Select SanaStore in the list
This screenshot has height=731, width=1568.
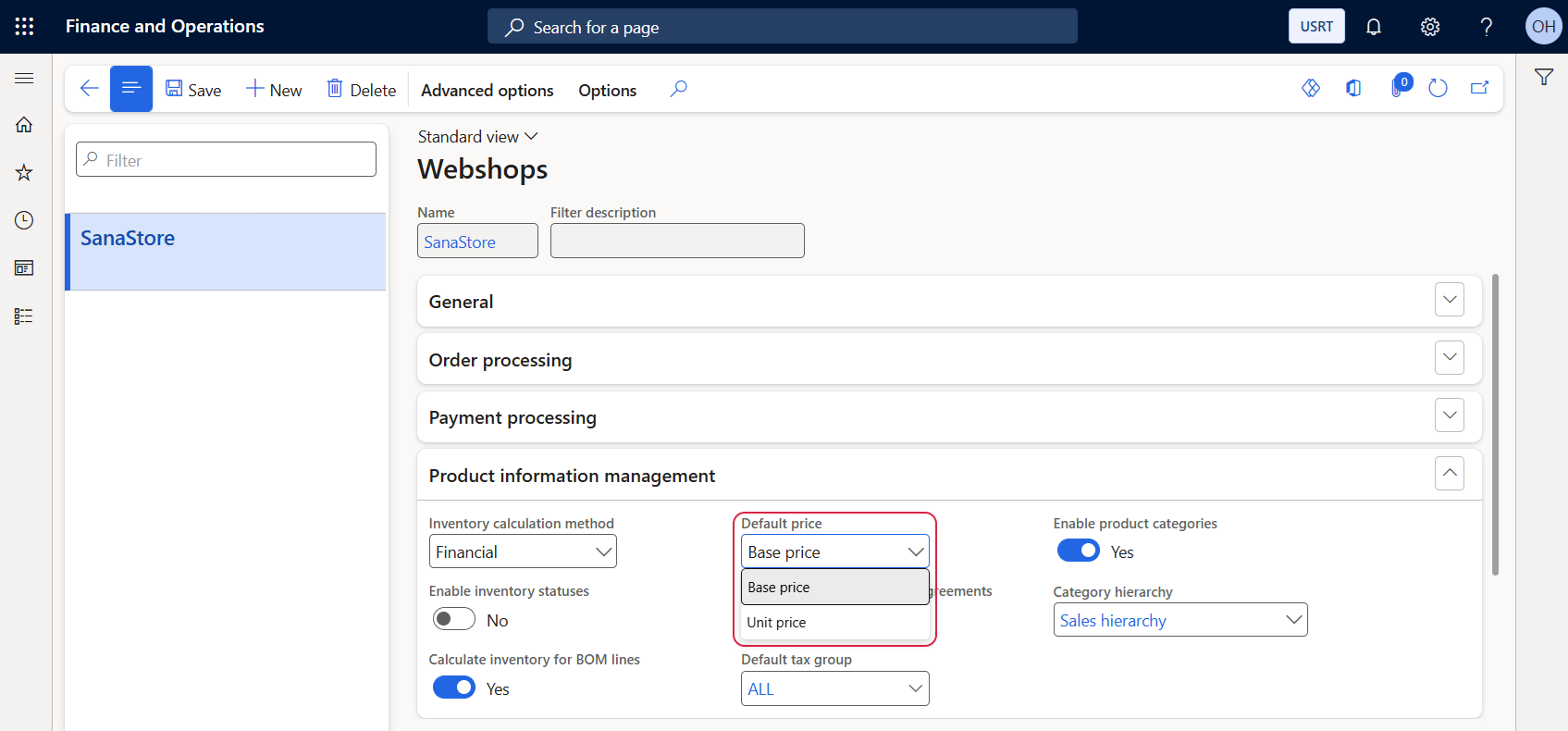point(226,252)
